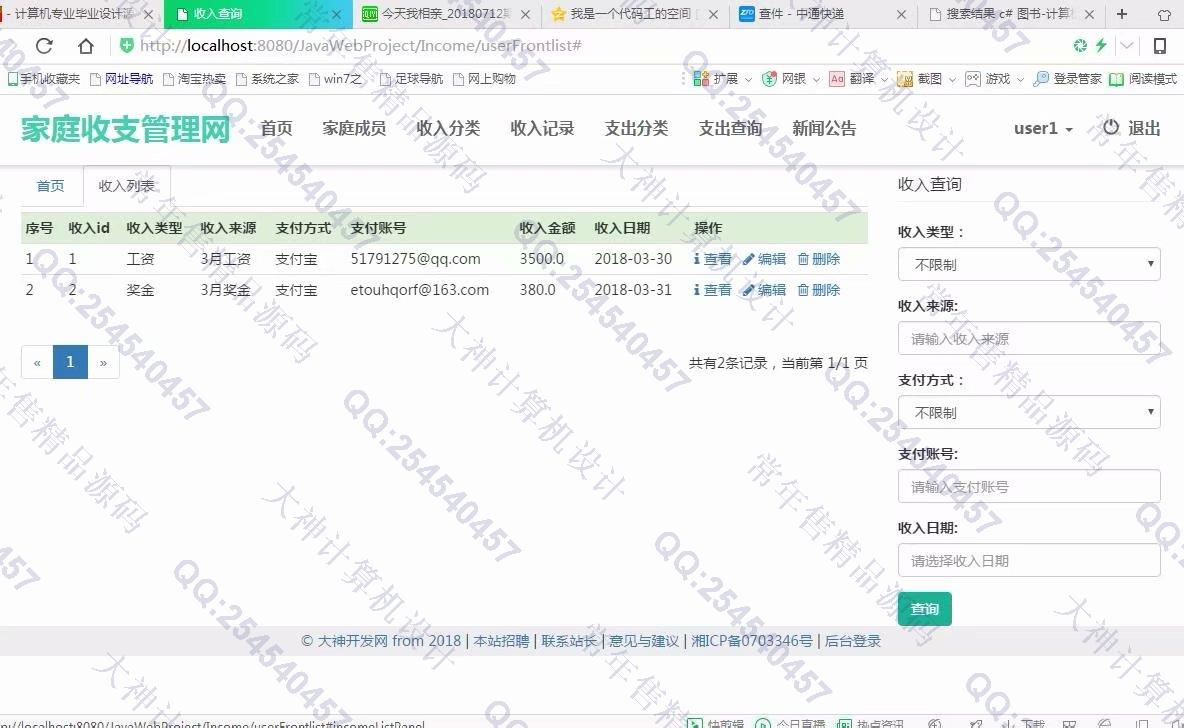Open a new browser tab with plus icon
The width and height of the screenshot is (1184, 728).
click(x=1122, y=14)
